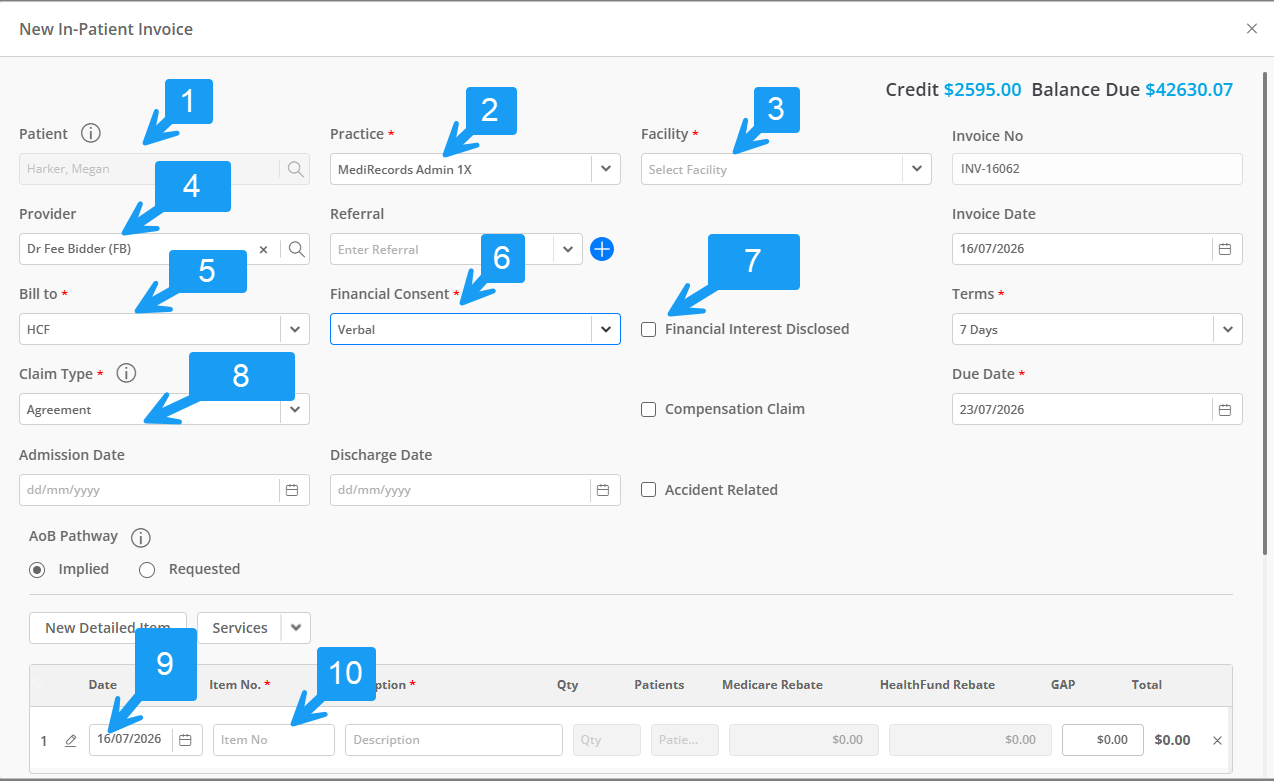Open calendar for item row date
This screenshot has width=1274, height=781.
[185, 740]
